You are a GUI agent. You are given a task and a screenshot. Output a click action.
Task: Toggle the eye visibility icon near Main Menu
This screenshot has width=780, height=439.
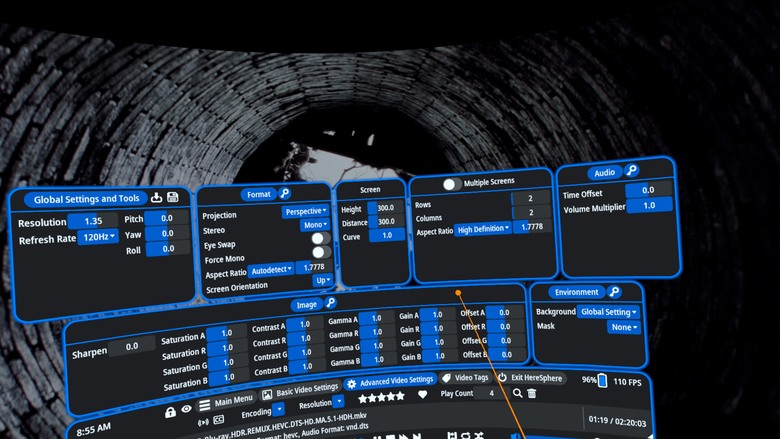pos(186,409)
